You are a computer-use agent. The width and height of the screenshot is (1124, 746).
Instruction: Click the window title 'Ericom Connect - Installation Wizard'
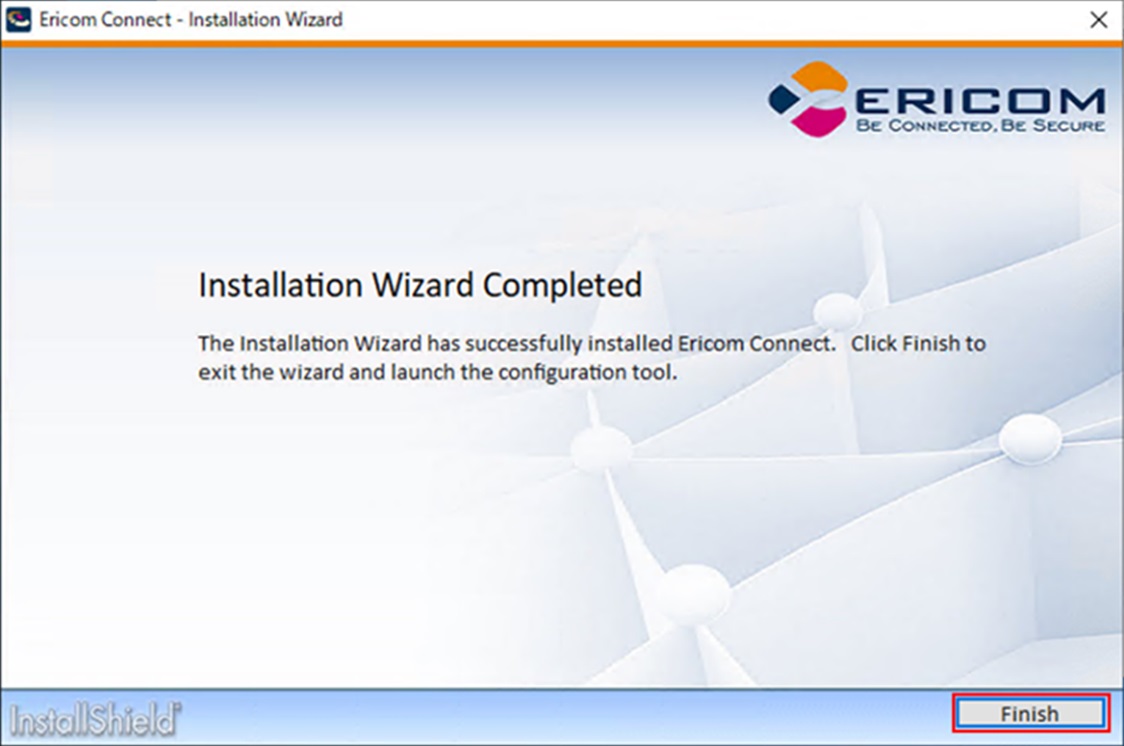191,19
